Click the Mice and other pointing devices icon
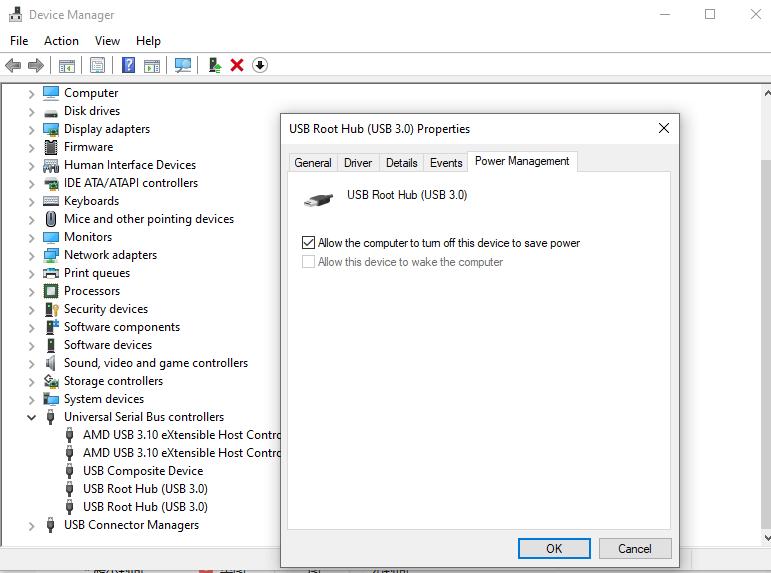The height and width of the screenshot is (573, 771). tap(51, 219)
